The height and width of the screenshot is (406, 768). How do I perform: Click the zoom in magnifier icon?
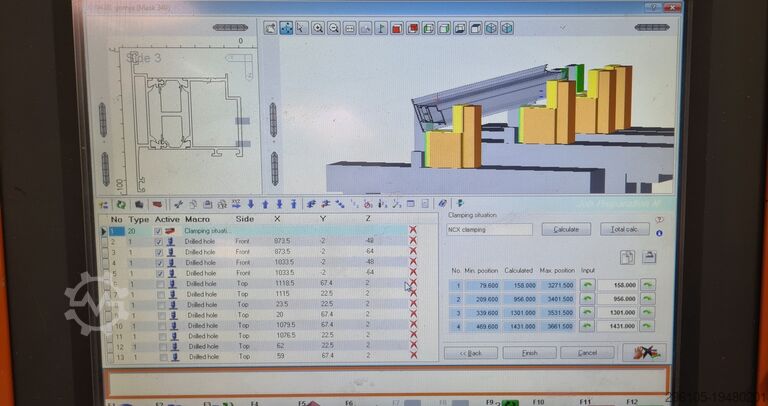318,28
